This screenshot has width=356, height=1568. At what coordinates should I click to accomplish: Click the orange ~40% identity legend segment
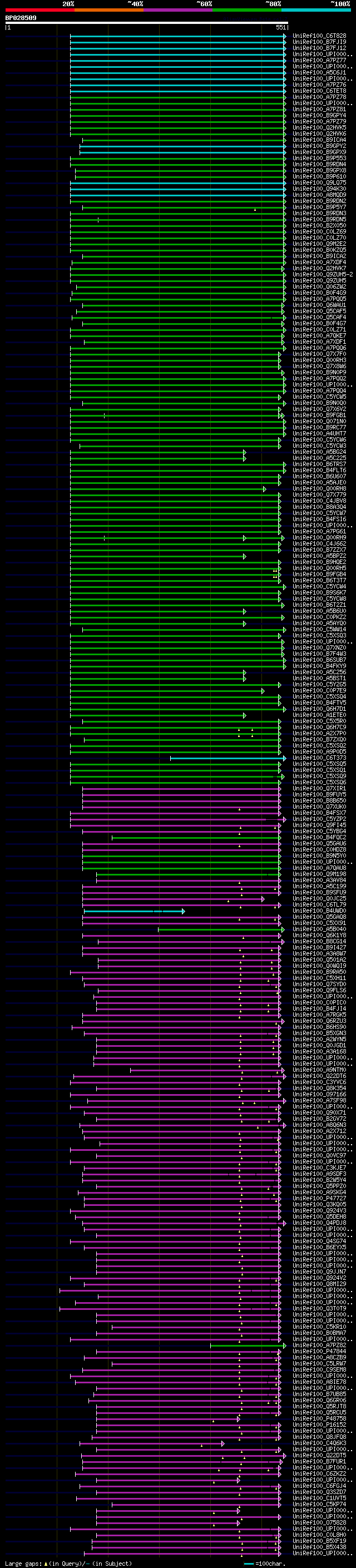coord(109,10)
